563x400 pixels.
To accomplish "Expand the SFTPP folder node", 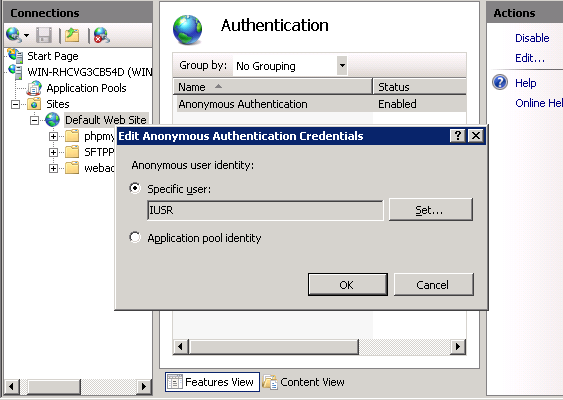I will coord(53,152).
